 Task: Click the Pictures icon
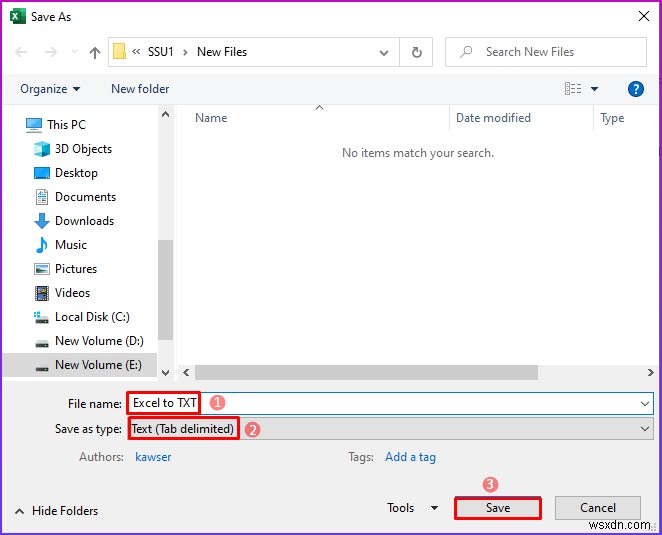point(41,269)
